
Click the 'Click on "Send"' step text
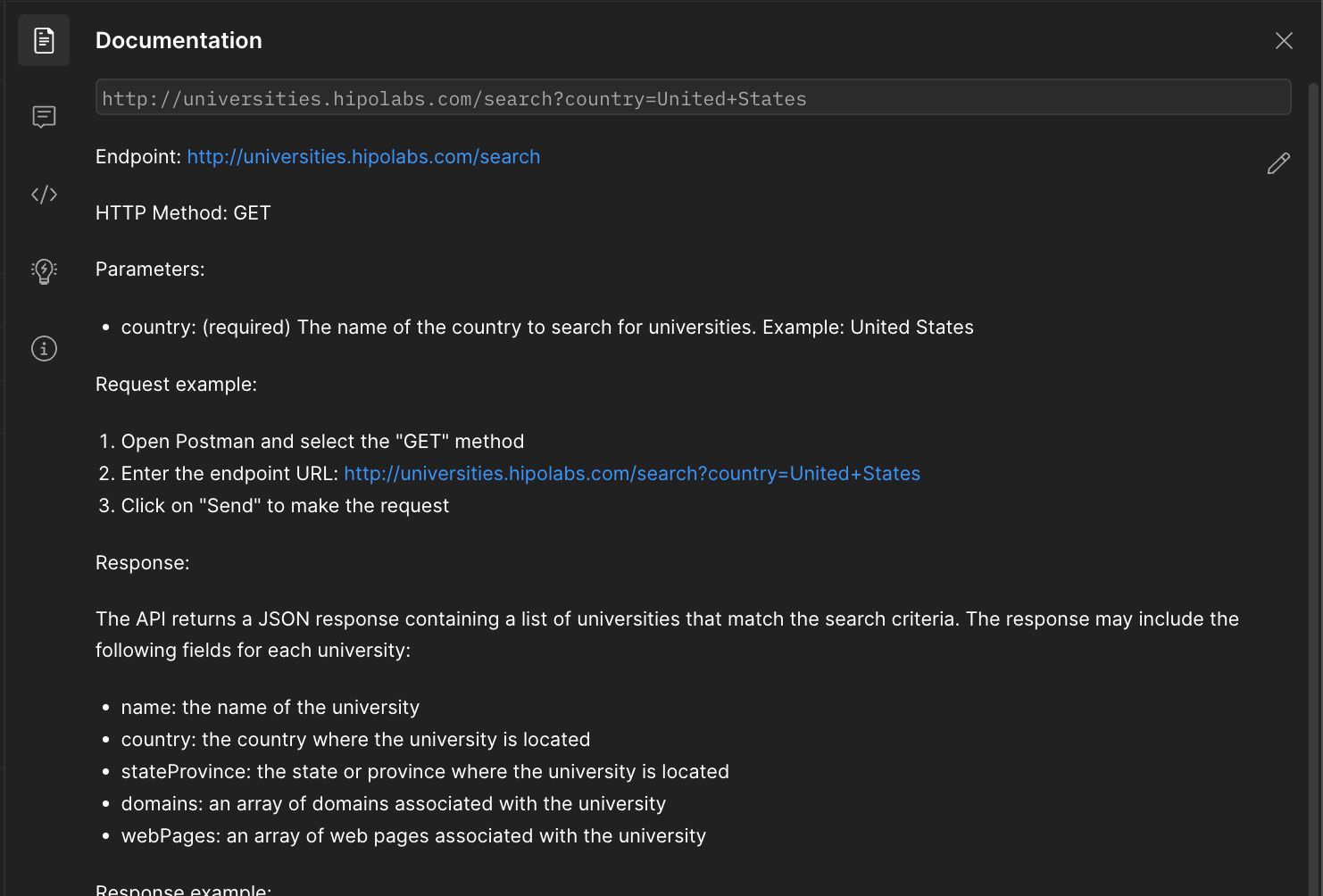pyautogui.click(x=285, y=506)
